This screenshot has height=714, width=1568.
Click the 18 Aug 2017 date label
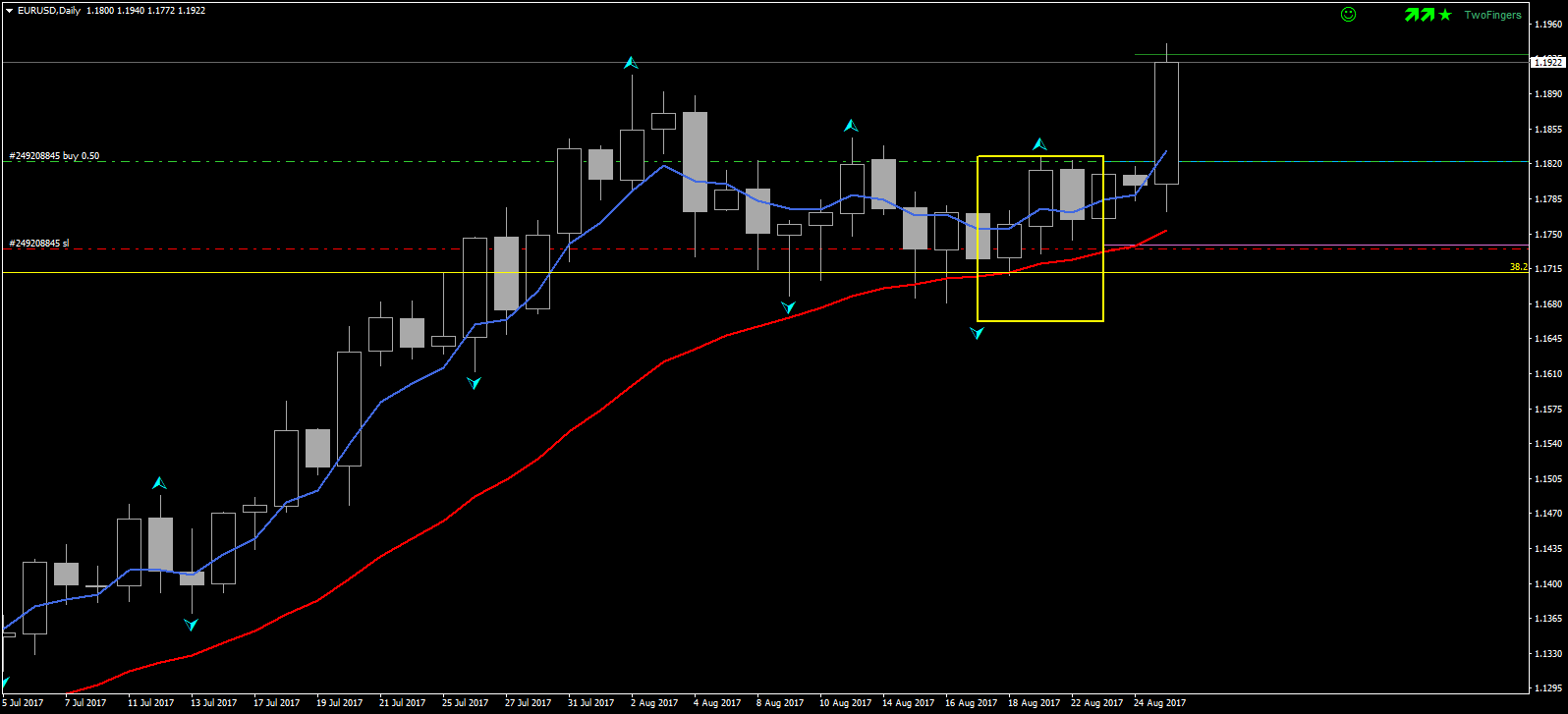[x=1034, y=703]
